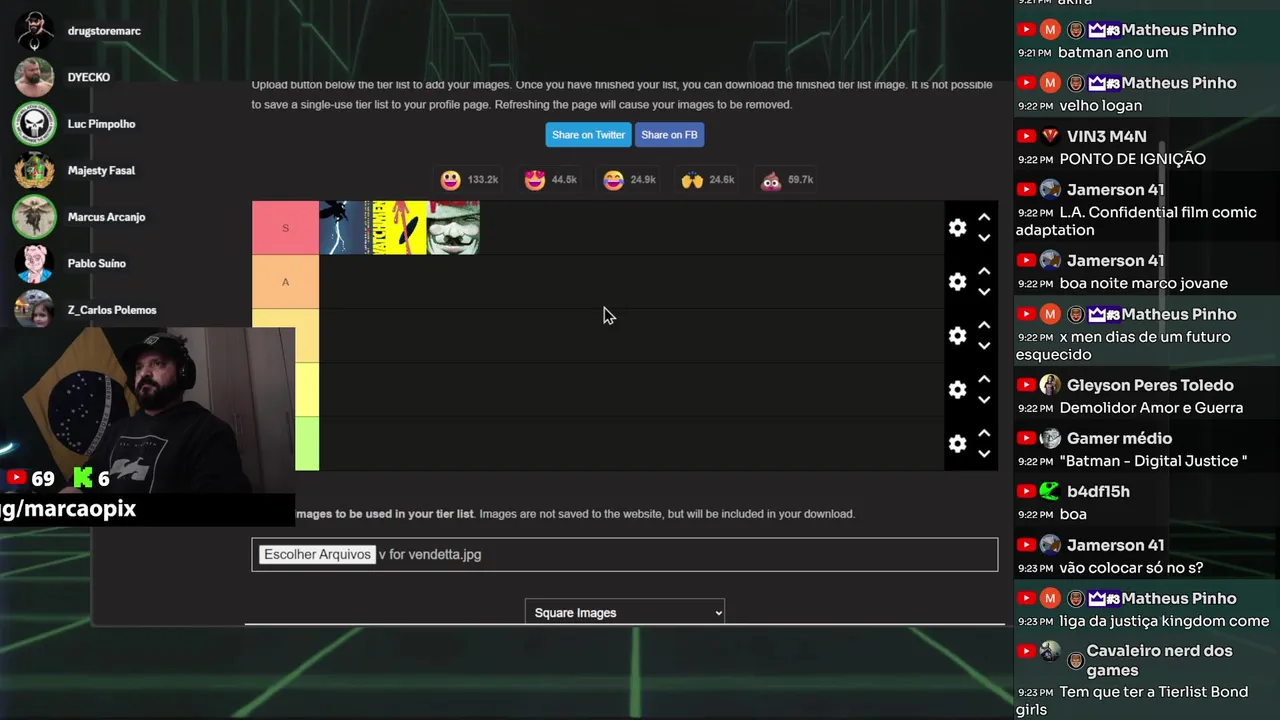Viewport: 1280px width, 720px height.
Task: Select green fifth tier label
Action: 307,444
